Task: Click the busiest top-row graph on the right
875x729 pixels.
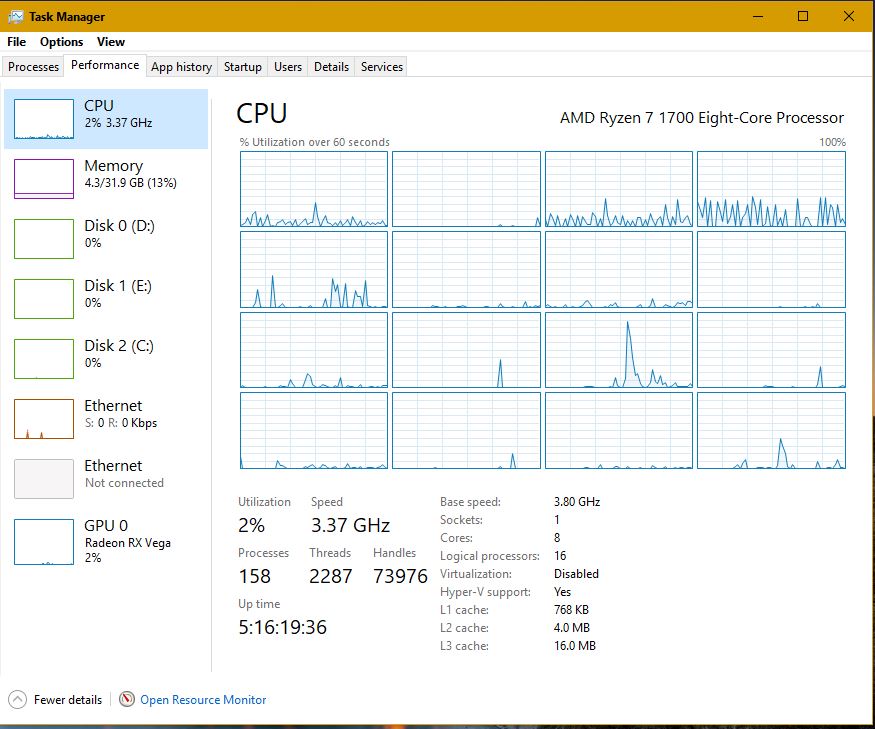Action: pyautogui.click(x=771, y=189)
